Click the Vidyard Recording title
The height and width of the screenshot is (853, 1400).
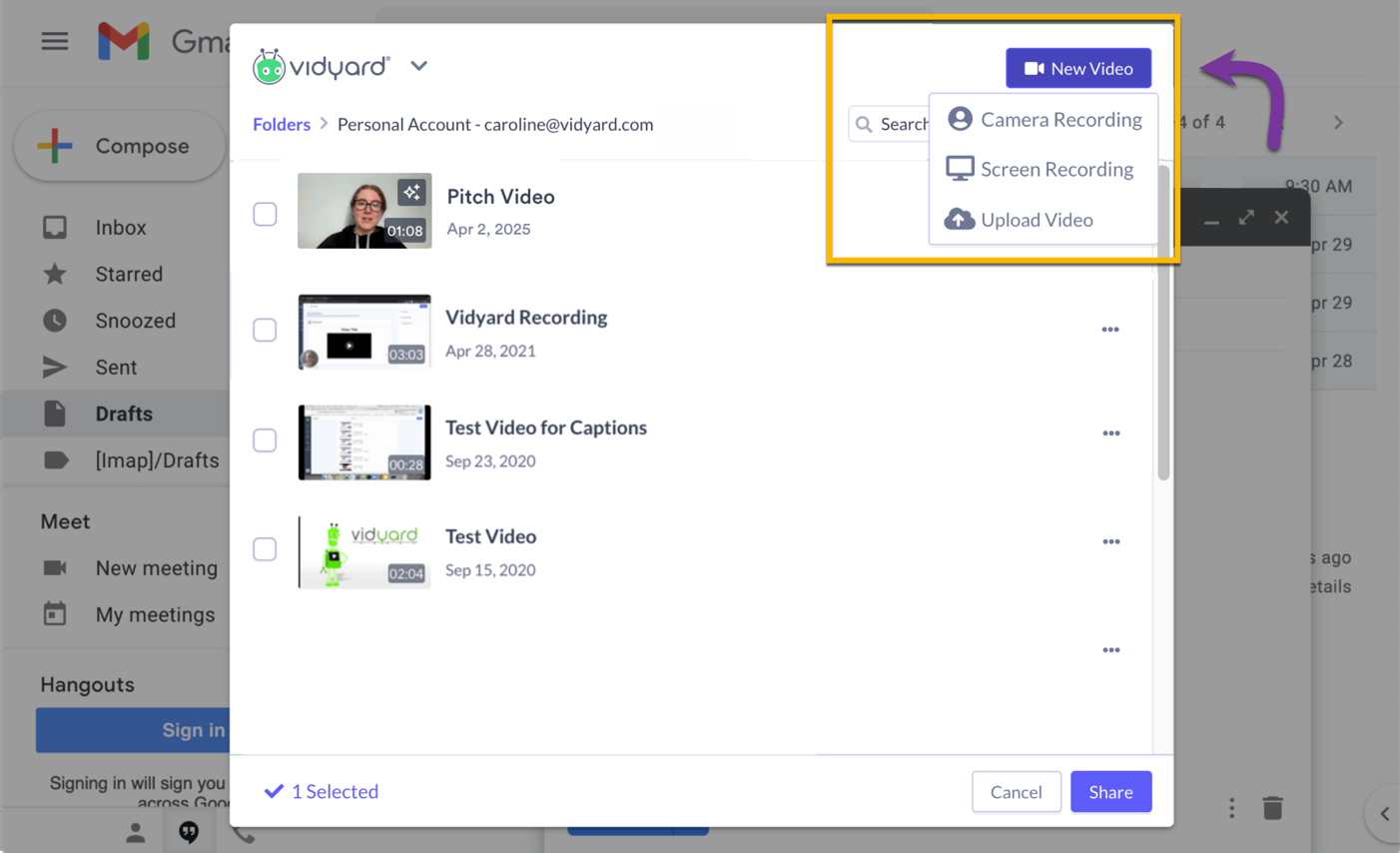(x=526, y=318)
